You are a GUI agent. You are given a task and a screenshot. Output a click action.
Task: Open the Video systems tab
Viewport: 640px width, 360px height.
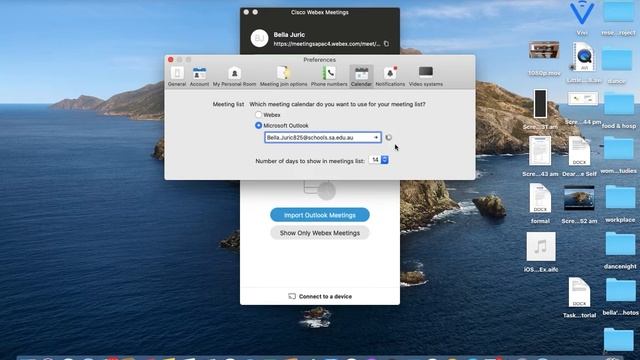[426, 77]
